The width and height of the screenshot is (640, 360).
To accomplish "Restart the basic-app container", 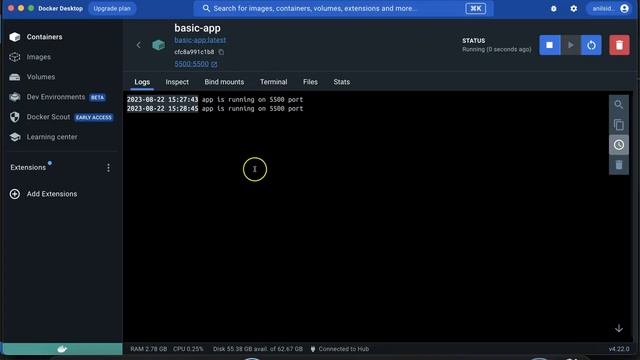I will (x=591, y=45).
